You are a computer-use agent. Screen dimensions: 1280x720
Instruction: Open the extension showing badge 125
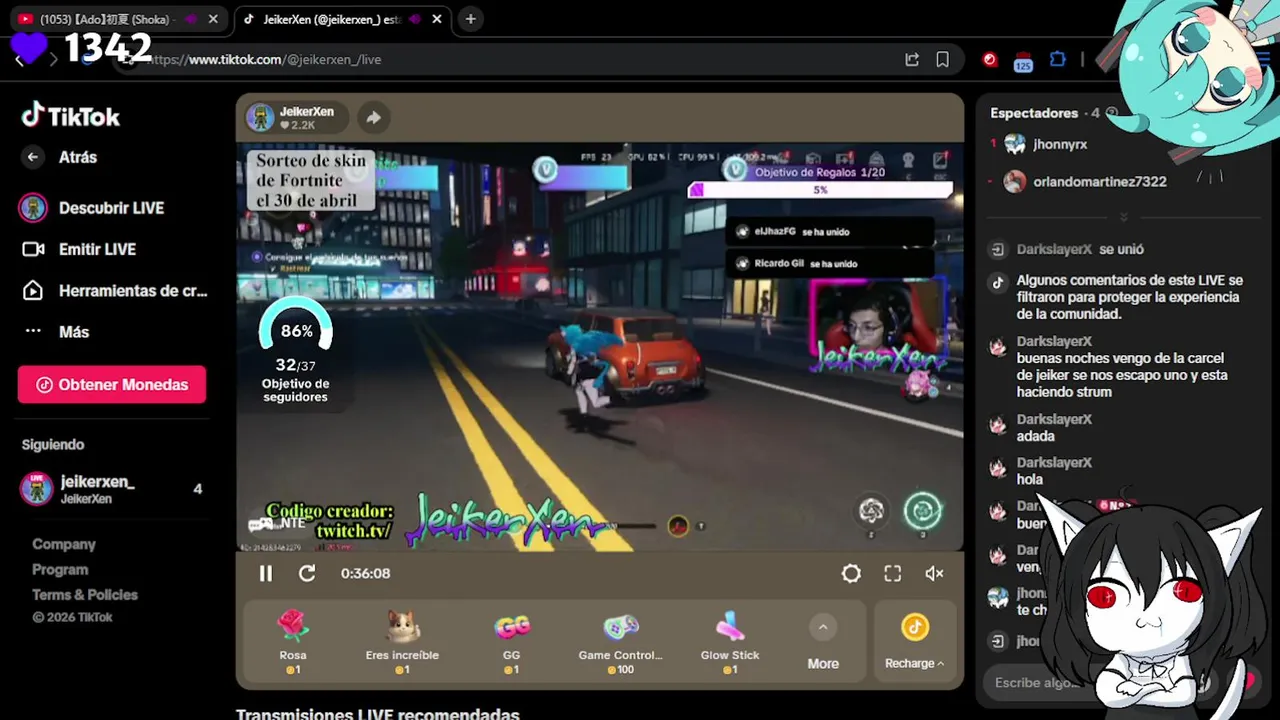tap(1022, 61)
